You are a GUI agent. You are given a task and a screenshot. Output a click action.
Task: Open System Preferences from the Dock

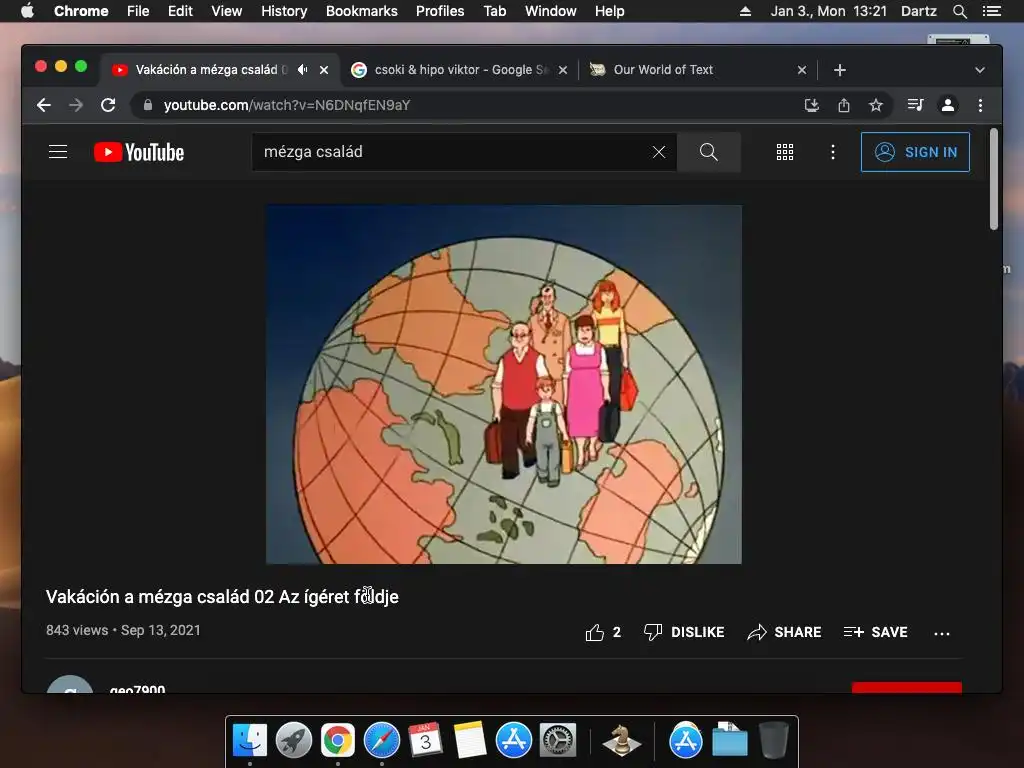click(558, 741)
